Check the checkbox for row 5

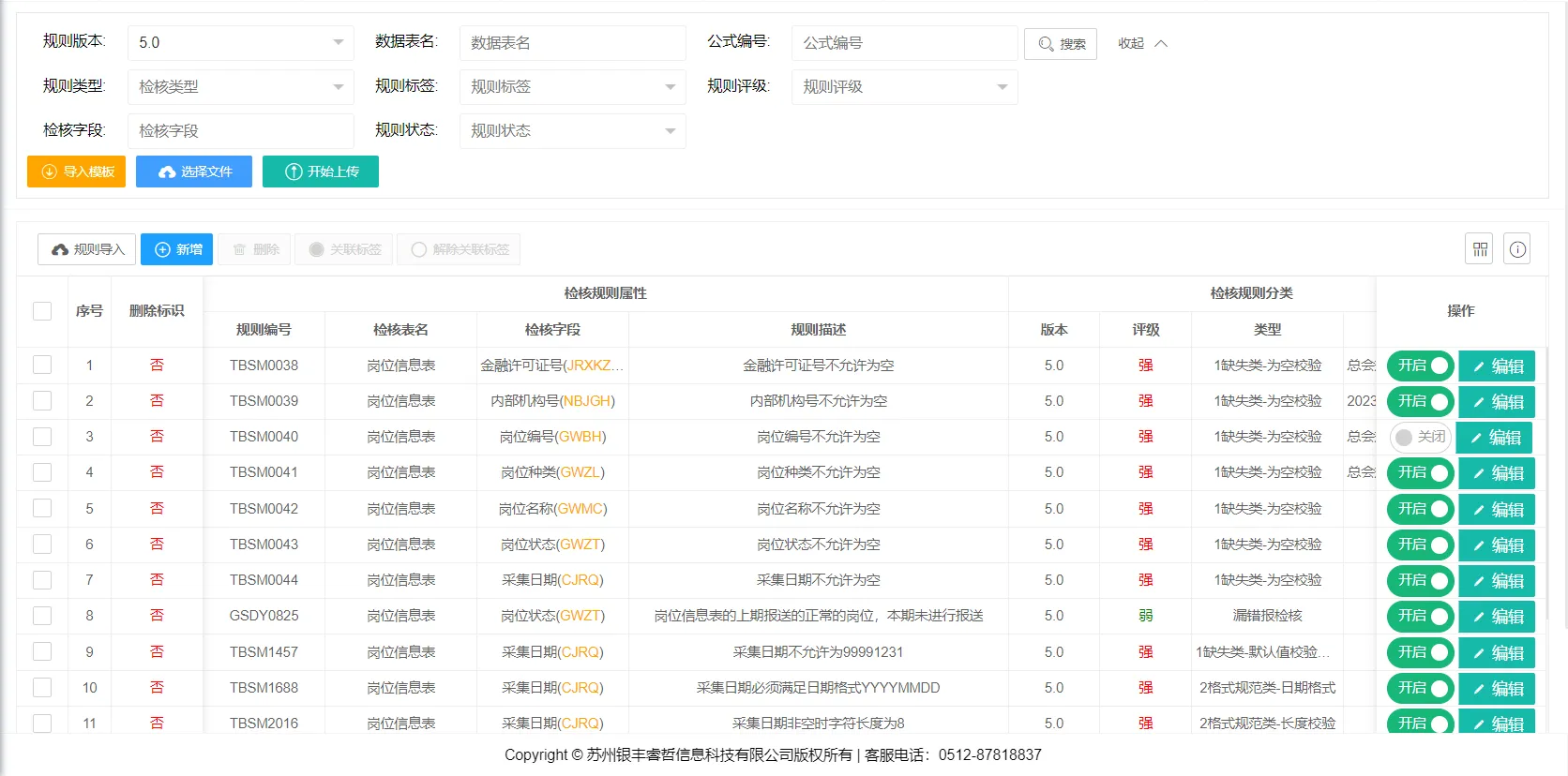point(42,509)
